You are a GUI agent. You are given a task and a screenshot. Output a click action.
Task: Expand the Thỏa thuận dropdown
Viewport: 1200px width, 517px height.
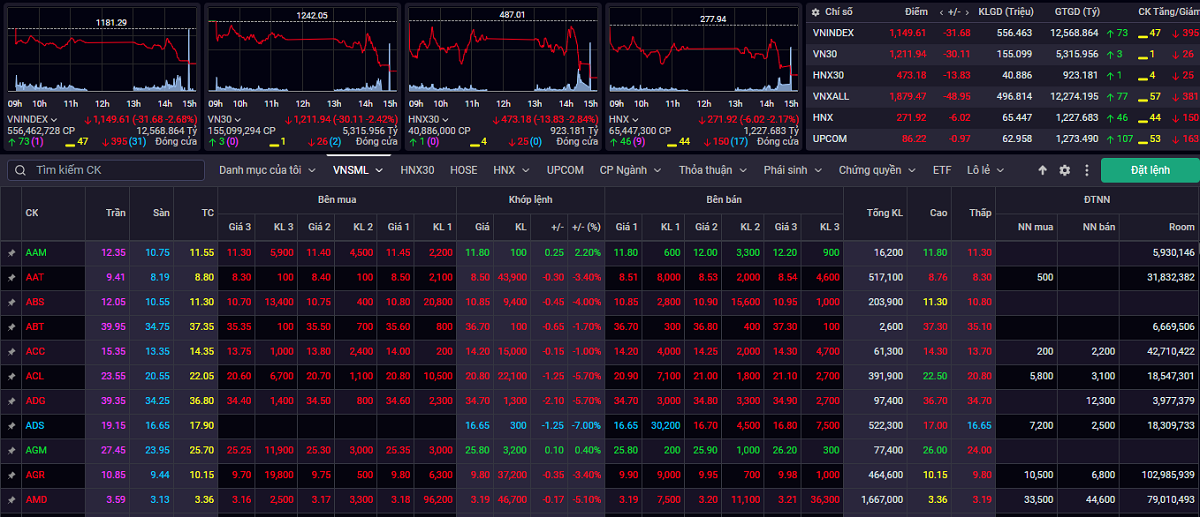point(712,170)
